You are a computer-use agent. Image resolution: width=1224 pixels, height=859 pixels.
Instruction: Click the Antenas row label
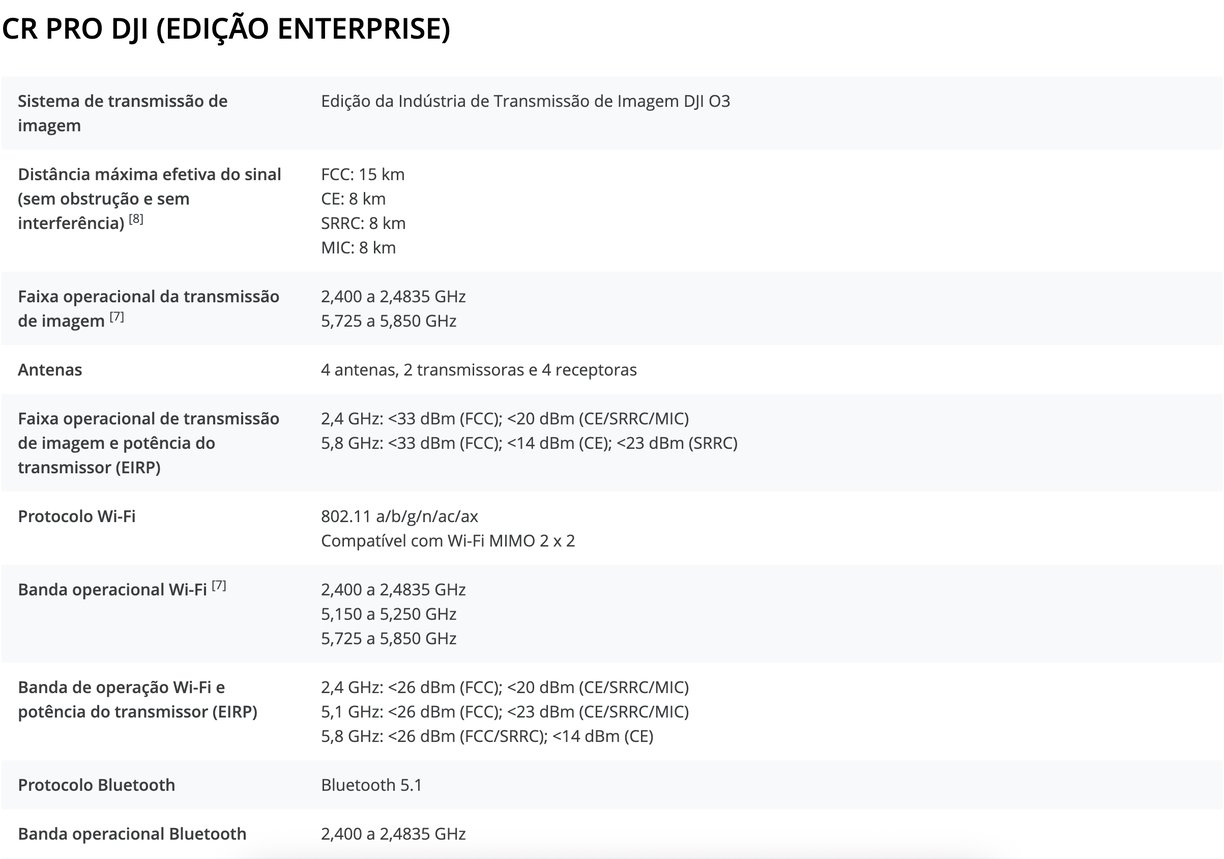(x=50, y=370)
